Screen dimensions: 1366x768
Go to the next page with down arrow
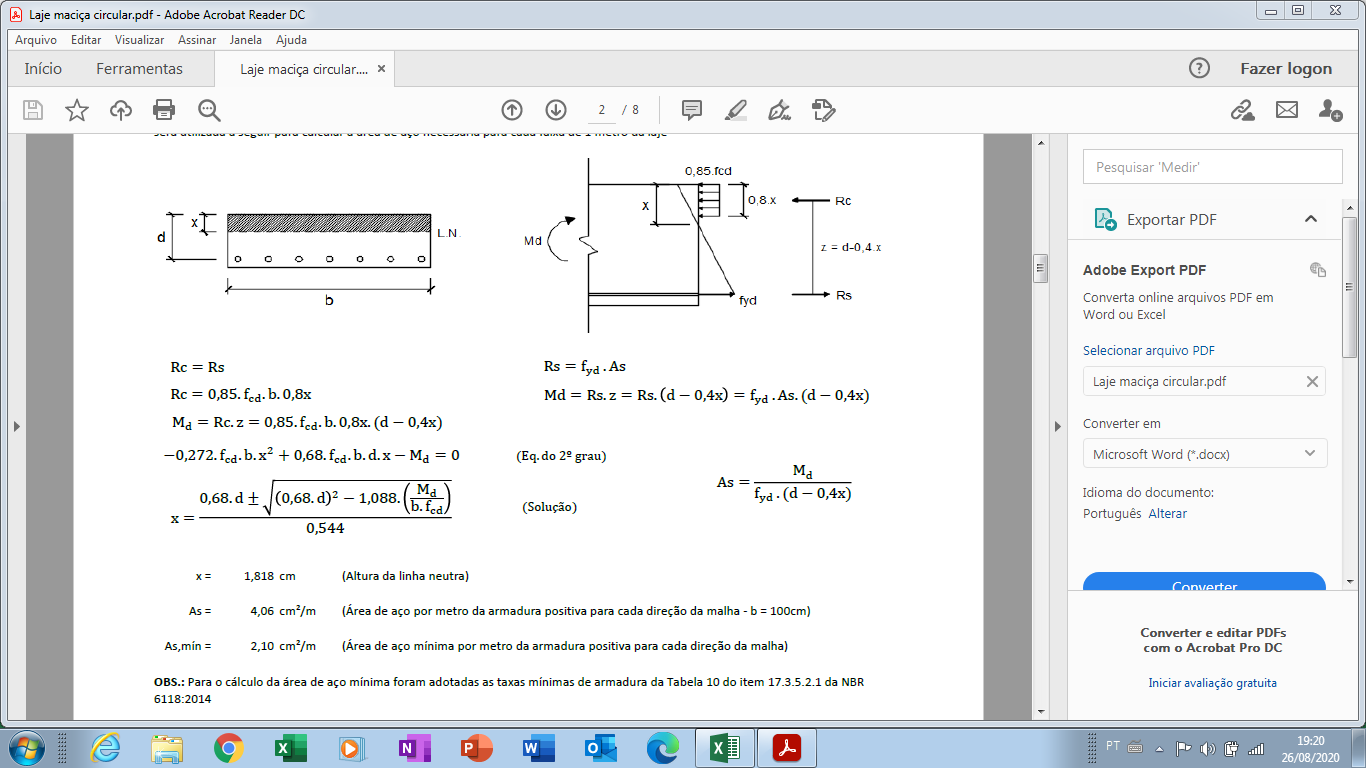(556, 110)
